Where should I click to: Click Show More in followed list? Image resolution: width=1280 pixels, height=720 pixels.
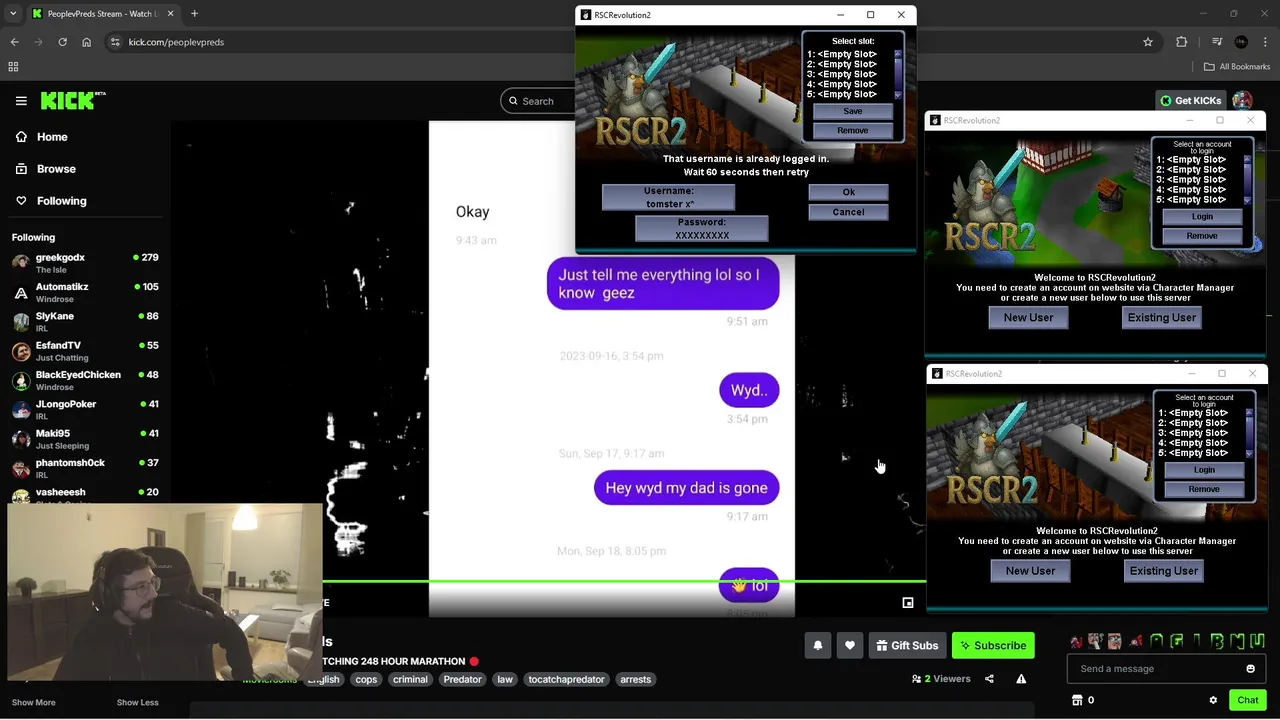point(33,702)
